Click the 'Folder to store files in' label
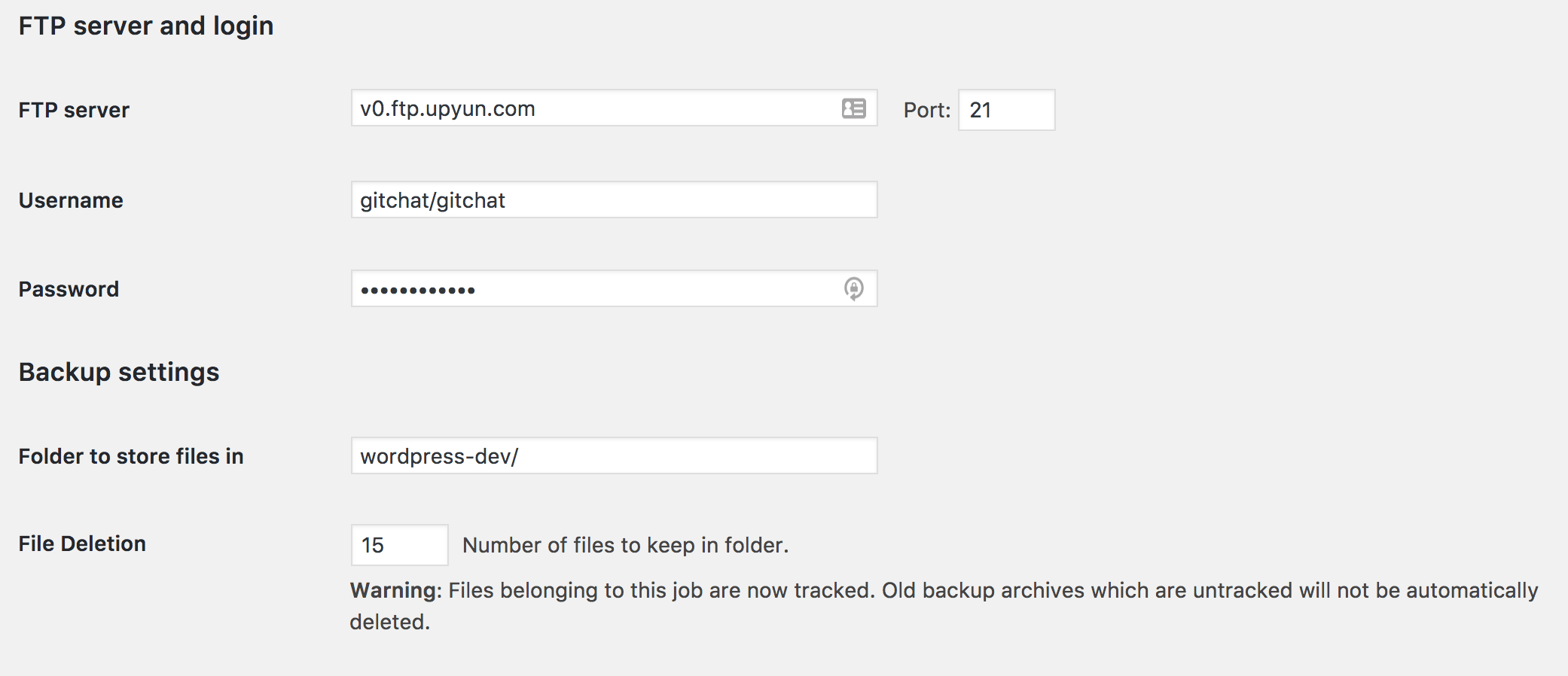1568x676 pixels. point(131,456)
